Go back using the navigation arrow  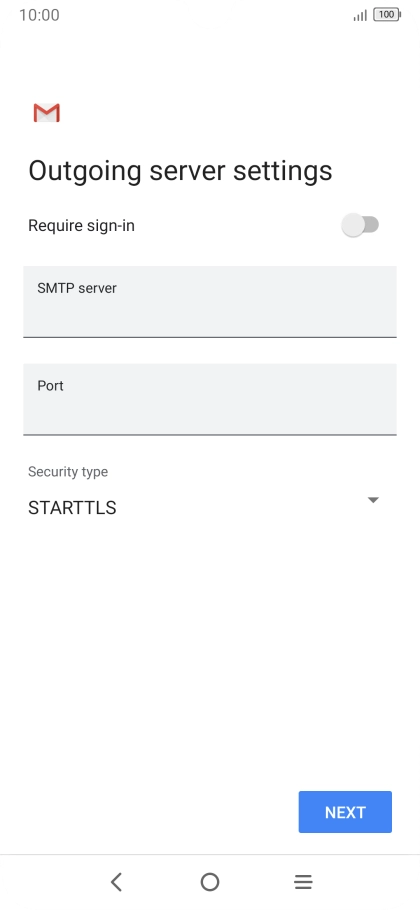(116, 882)
